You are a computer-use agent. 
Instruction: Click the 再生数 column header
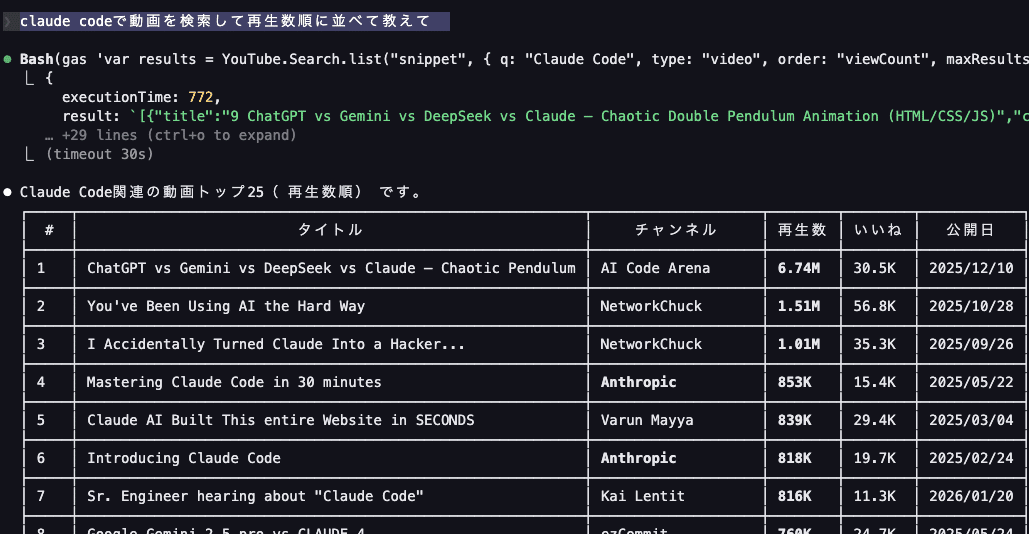[802, 230]
